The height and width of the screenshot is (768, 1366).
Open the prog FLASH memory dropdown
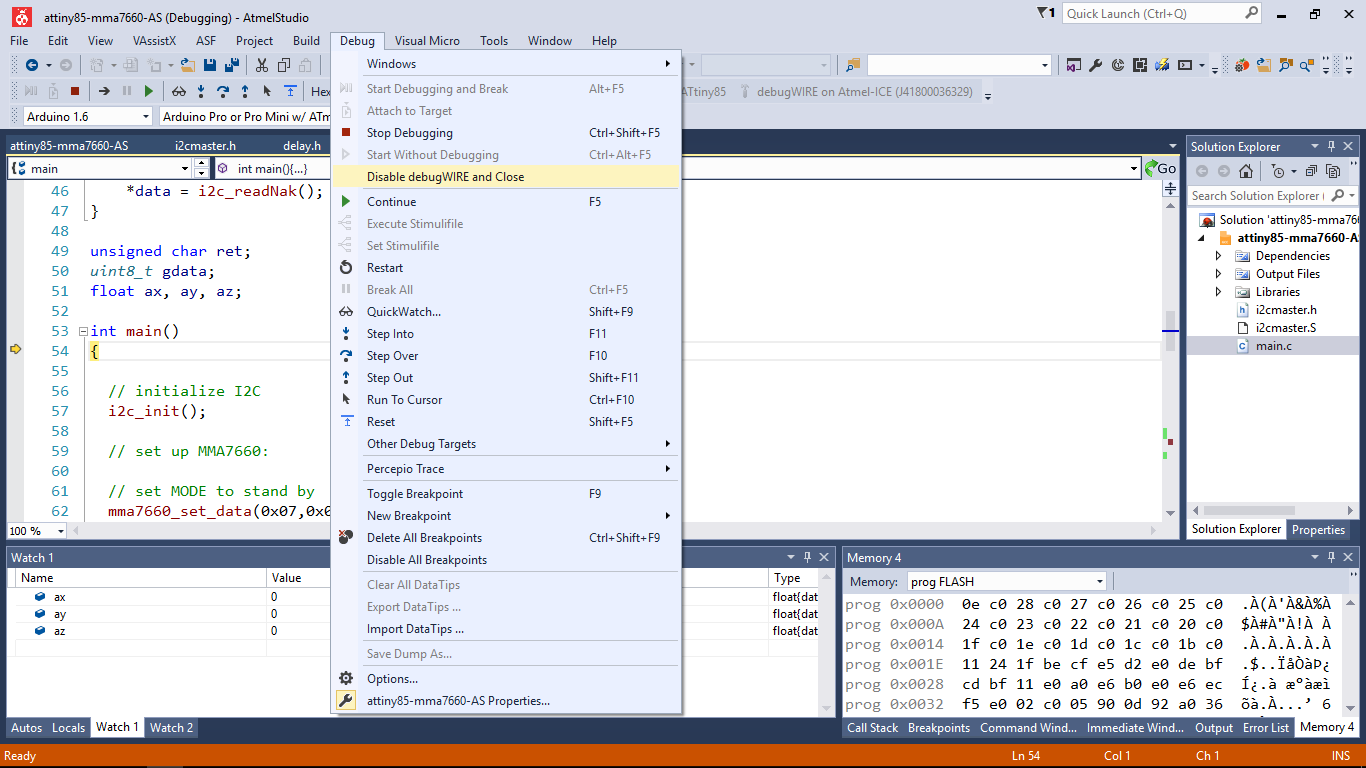(1099, 581)
